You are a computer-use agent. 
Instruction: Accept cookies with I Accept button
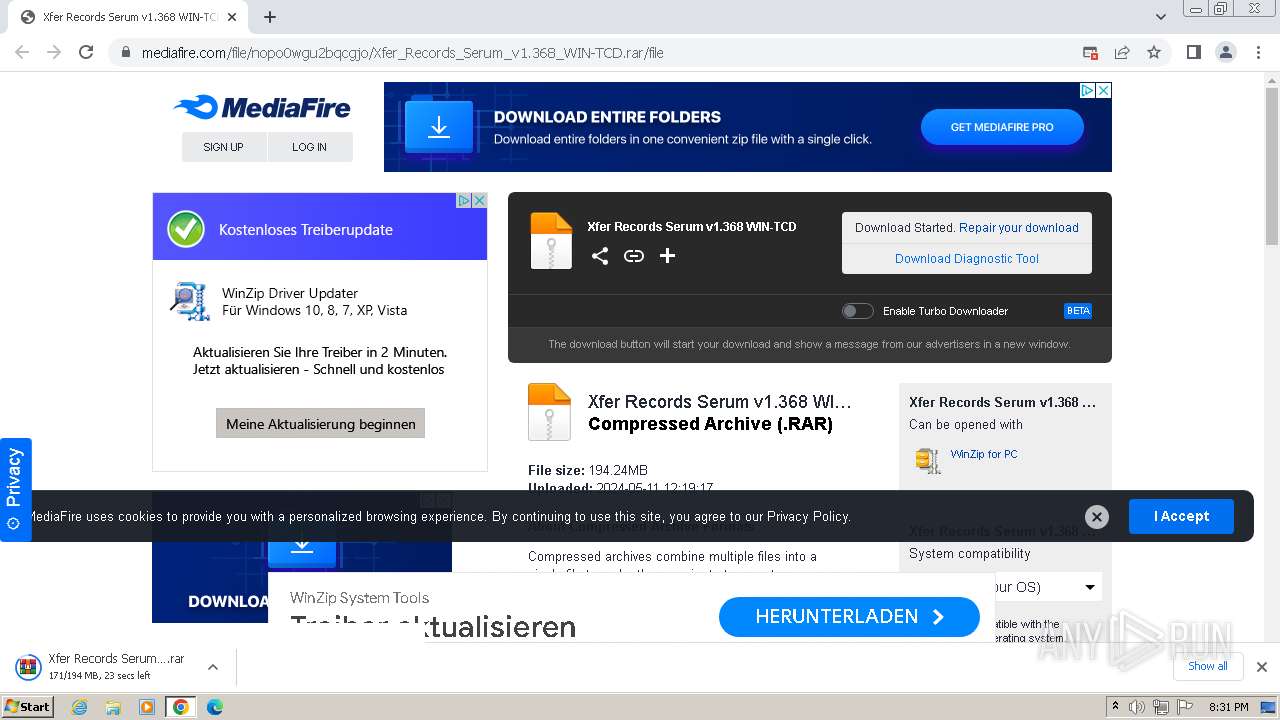[x=1181, y=516]
